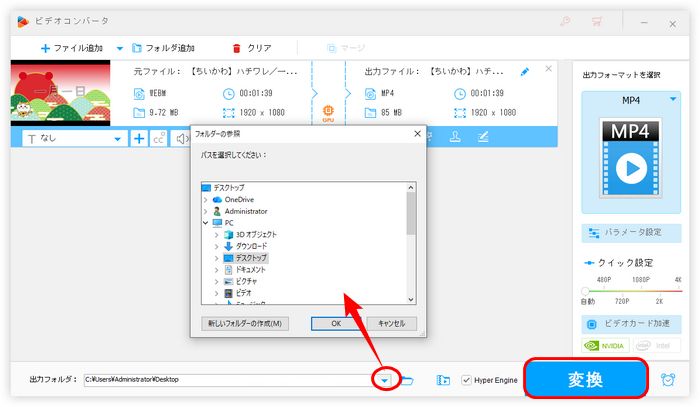Close the フォルダーの参照 dialog

click(417, 133)
